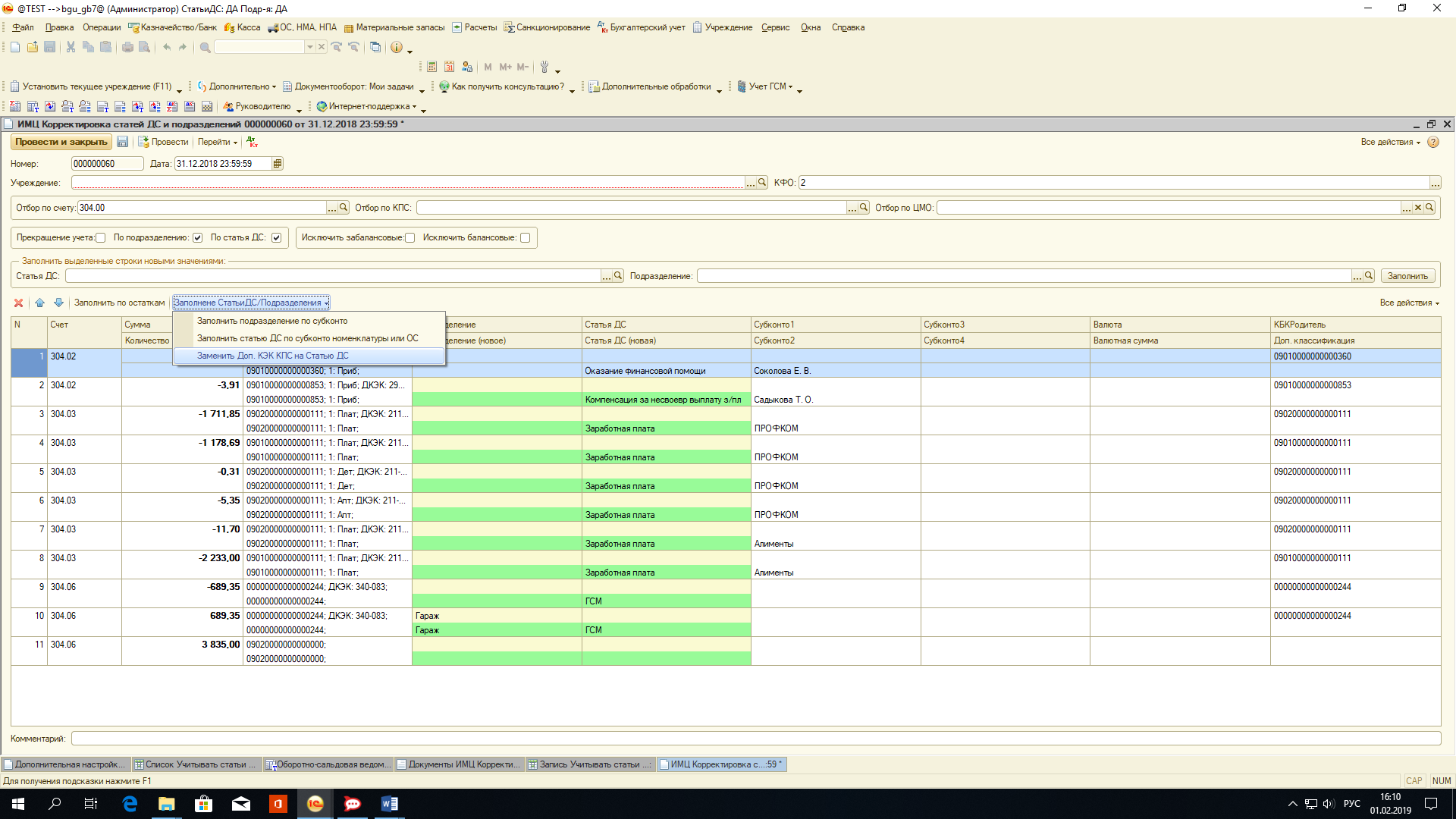The image size is (1456, 819).
Task: Open the calendar icon in toolbar
Action: click(450, 67)
